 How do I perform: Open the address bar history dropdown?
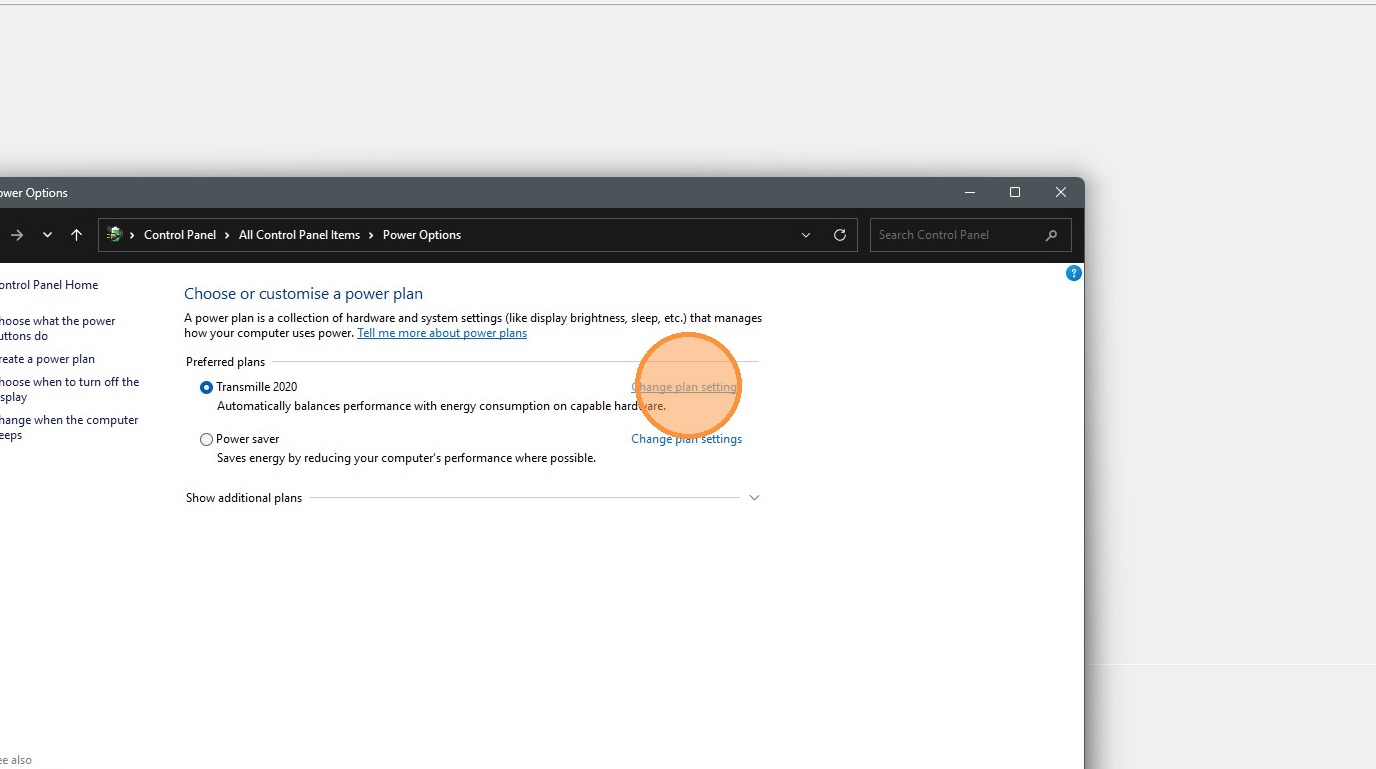(806, 235)
